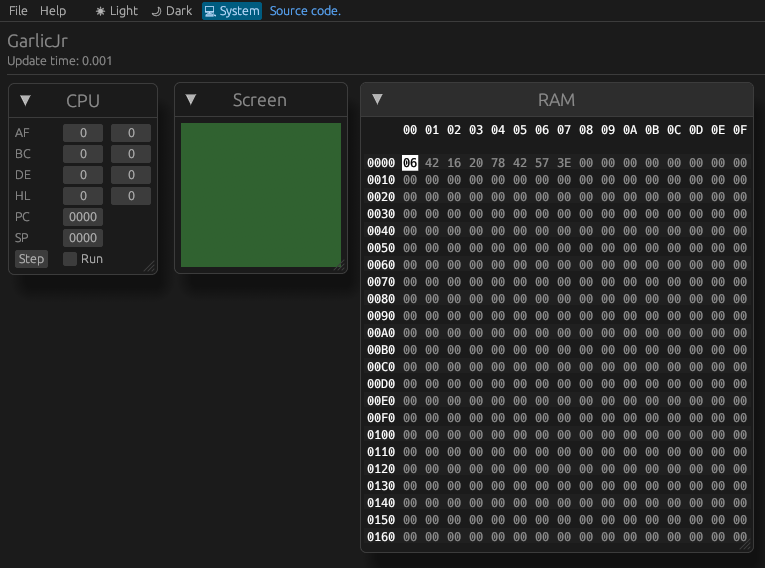Click the CPU panel resize grip
This screenshot has width=765, height=568.
150,266
